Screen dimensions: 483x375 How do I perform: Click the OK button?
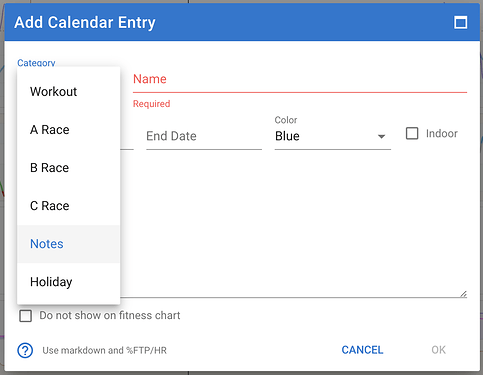point(438,350)
